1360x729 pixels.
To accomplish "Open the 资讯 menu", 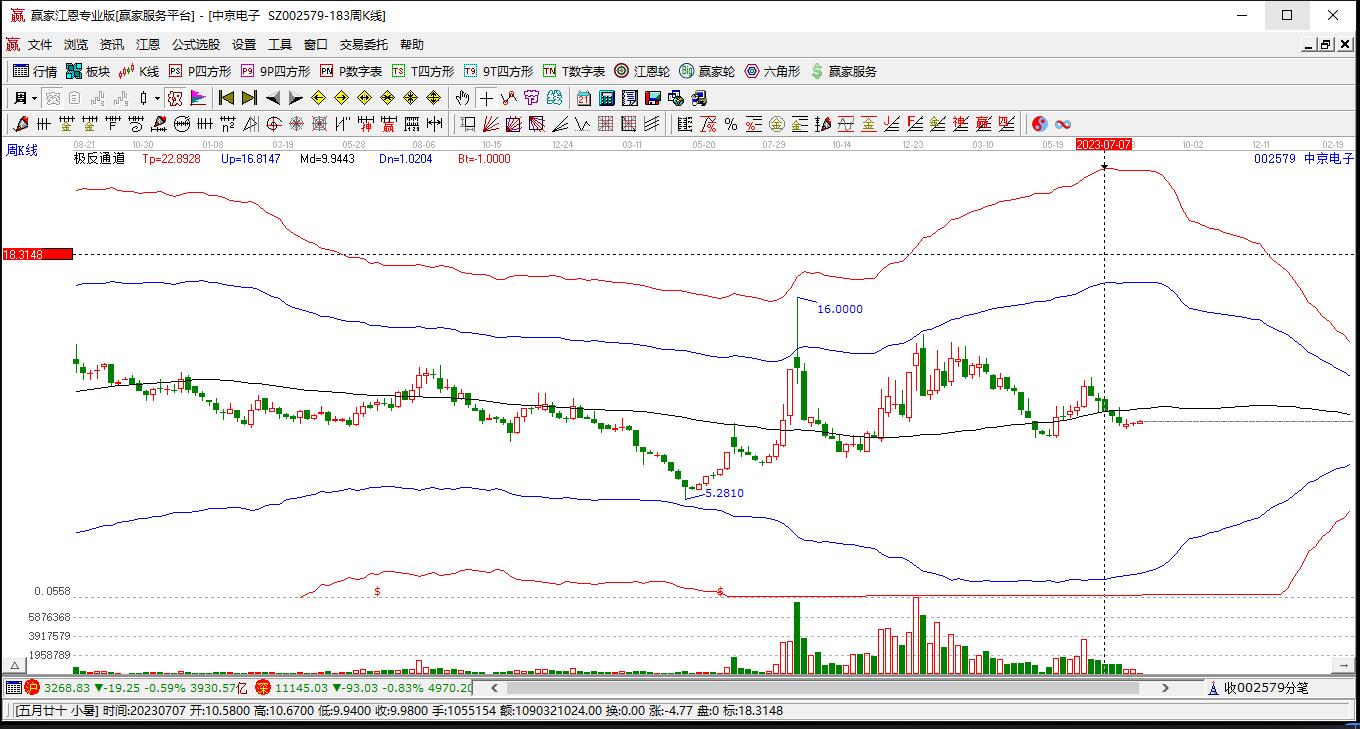I will coord(112,45).
